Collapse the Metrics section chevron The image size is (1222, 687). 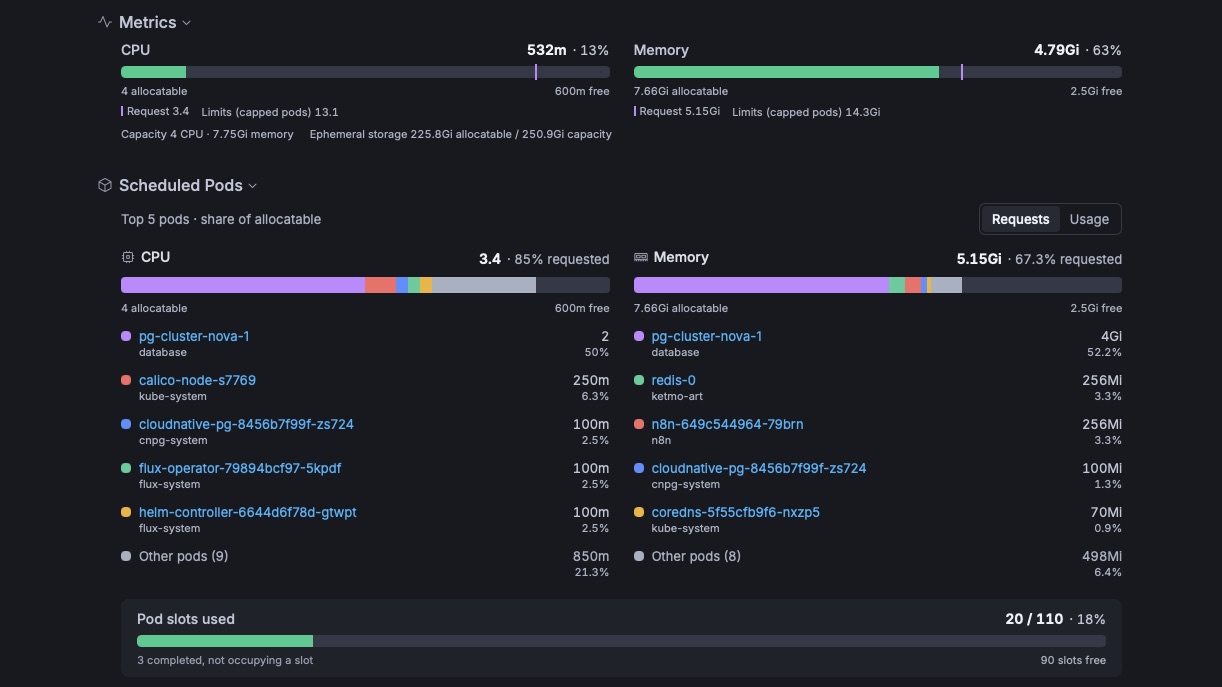coord(187,23)
